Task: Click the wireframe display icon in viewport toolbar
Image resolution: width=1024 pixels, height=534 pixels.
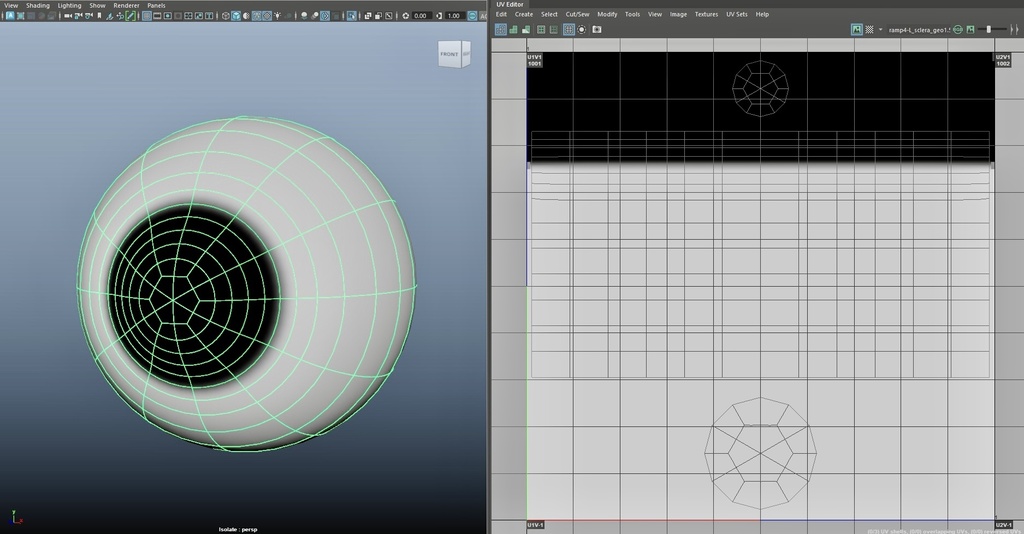Action: pyautogui.click(x=225, y=16)
